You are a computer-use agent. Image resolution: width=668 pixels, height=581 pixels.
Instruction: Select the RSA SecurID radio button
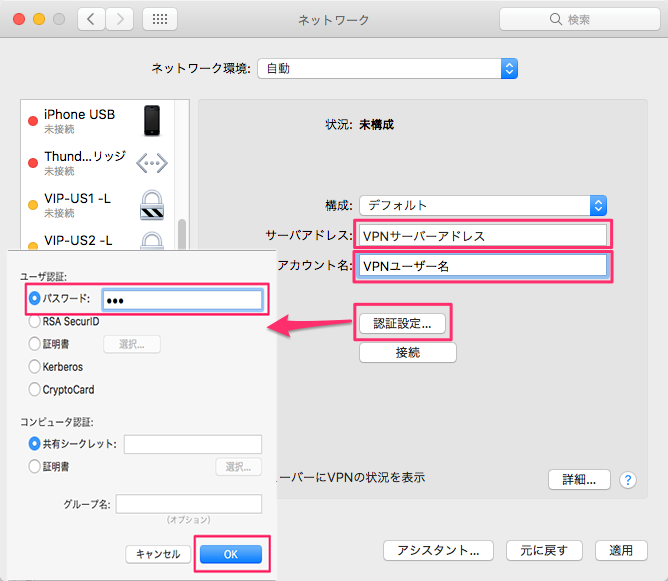pyautogui.click(x=35, y=321)
